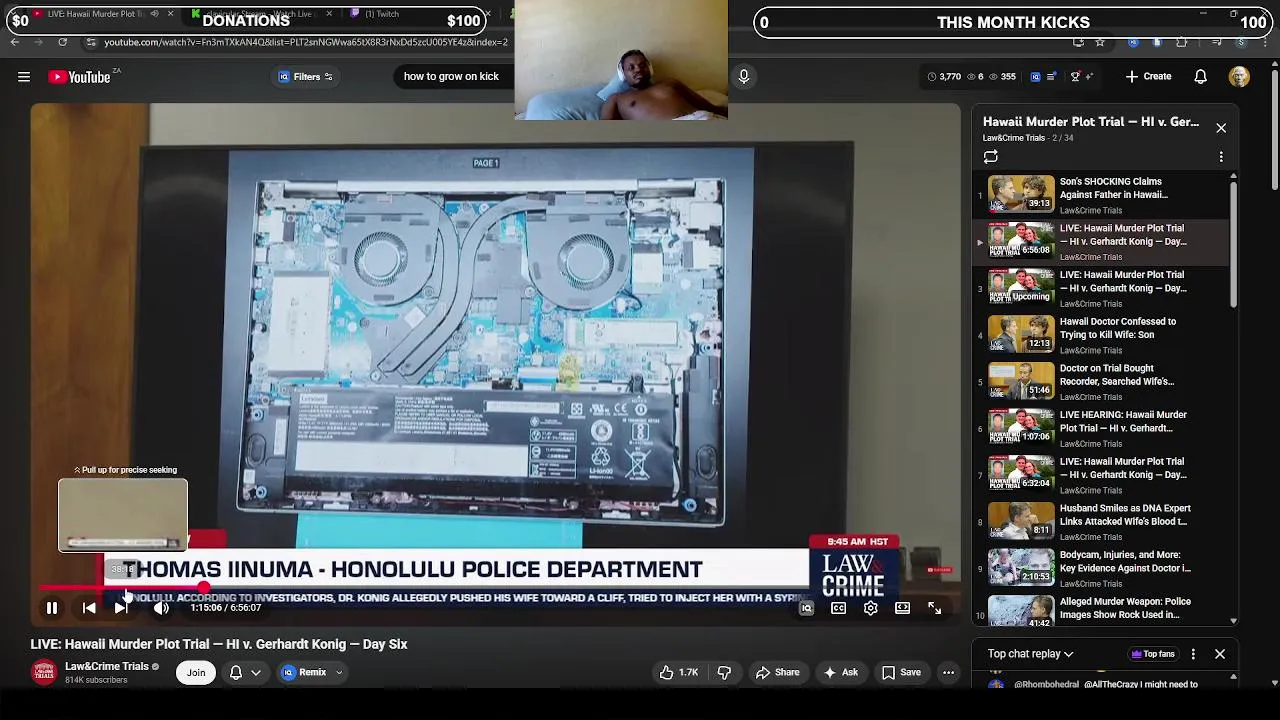Expand the Top chat replay dropdown
1280x720 pixels.
point(1030,654)
